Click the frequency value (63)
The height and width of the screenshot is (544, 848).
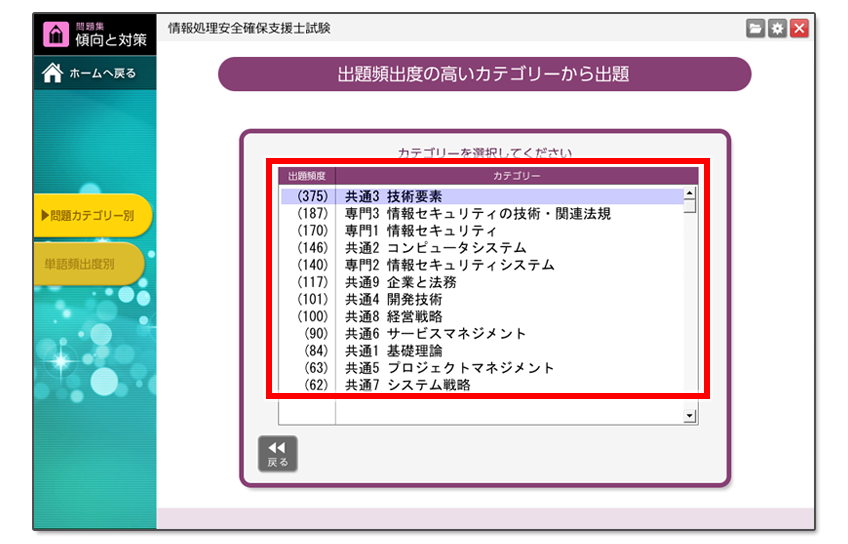(x=316, y=368)
